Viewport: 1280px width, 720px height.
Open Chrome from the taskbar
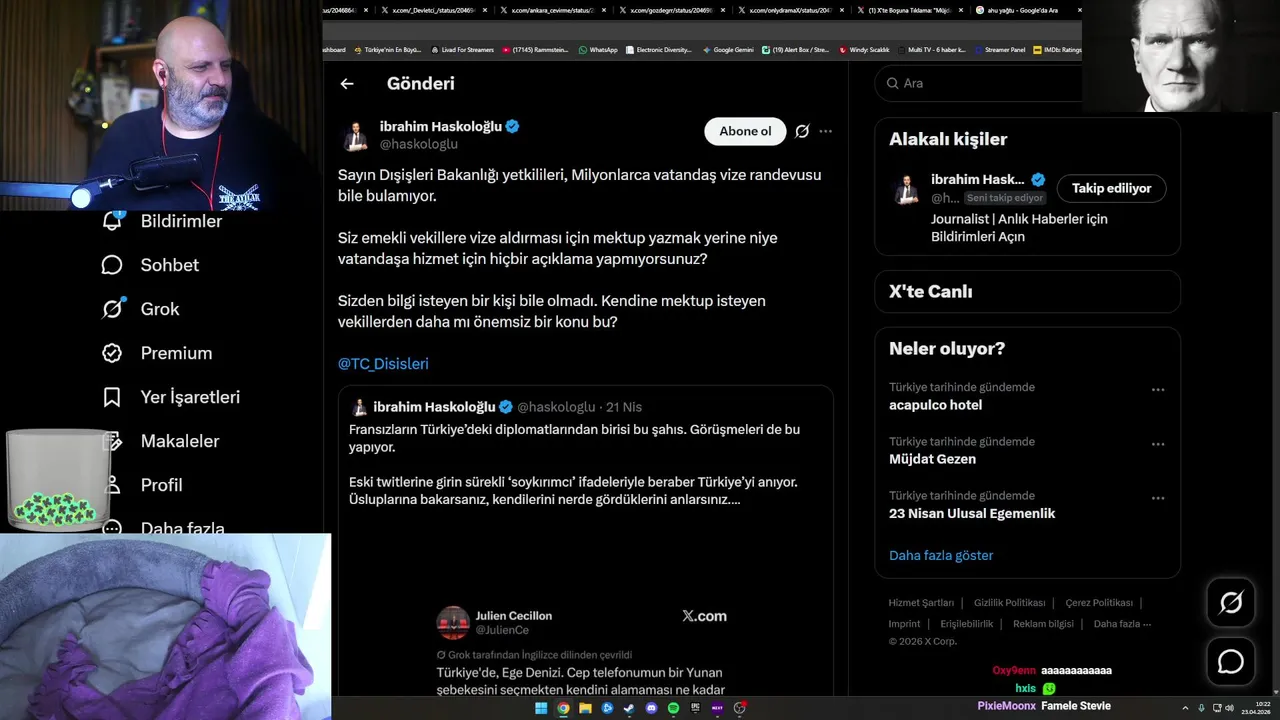tap(563, 708)
